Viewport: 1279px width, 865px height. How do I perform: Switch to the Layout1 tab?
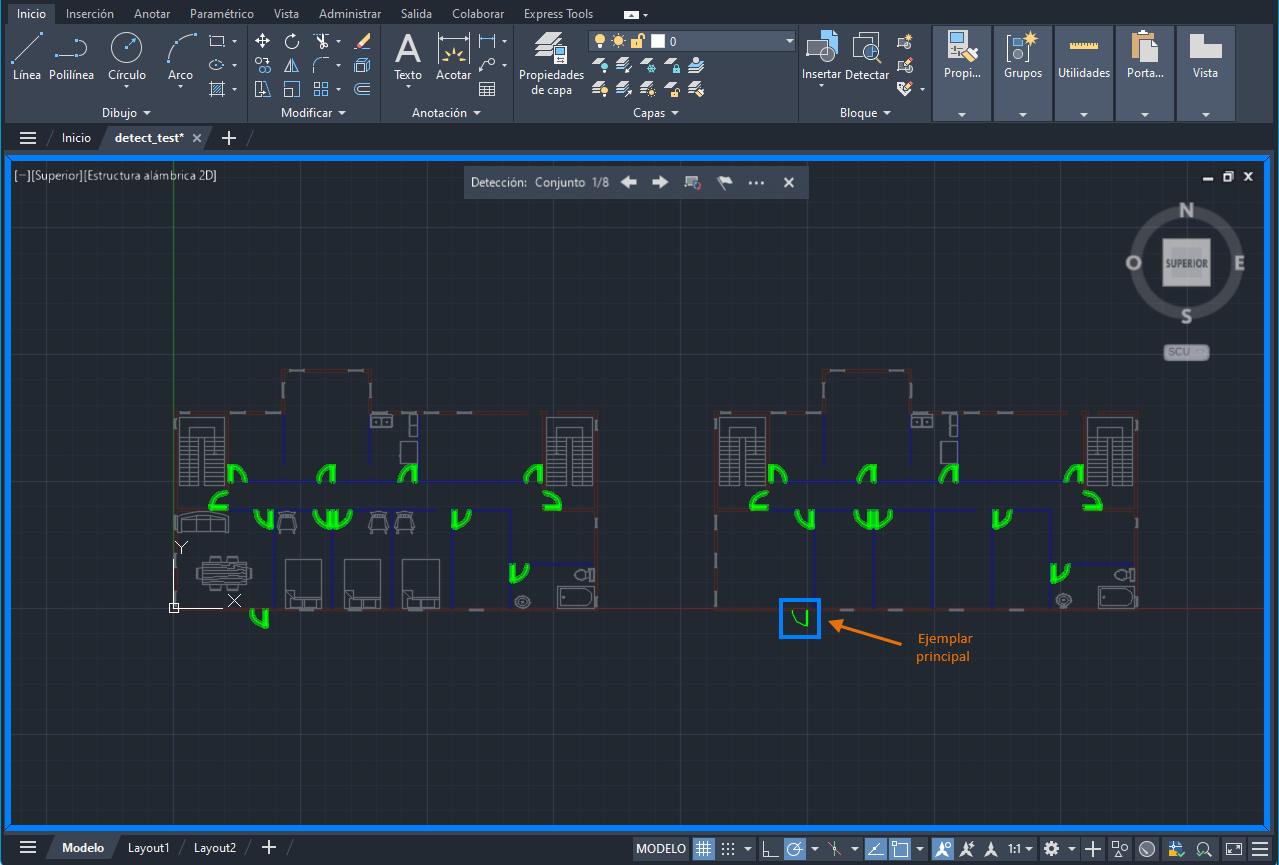coord(149,848)
